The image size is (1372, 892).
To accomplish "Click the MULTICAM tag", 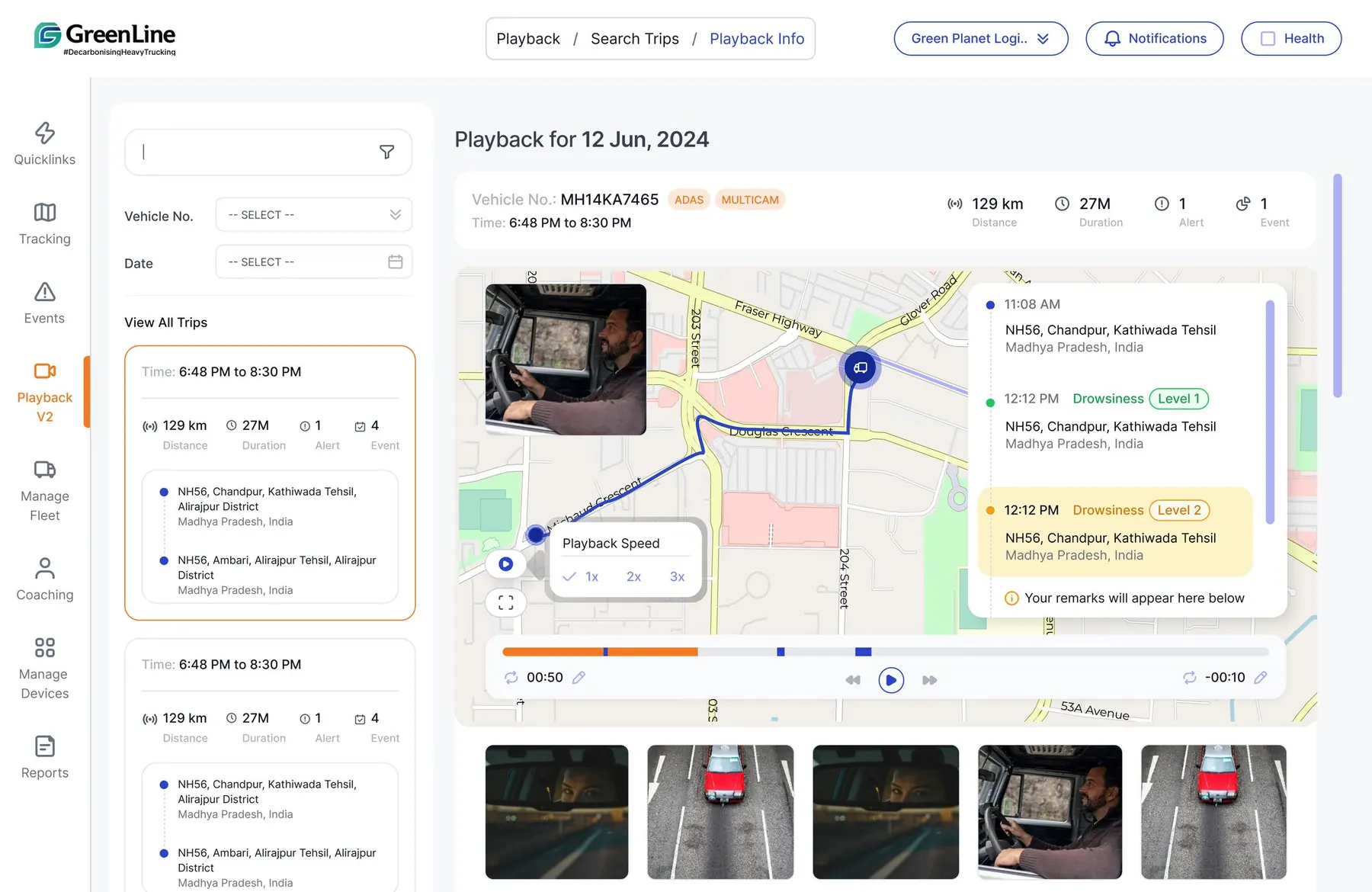I will click(x=750, y=200).
